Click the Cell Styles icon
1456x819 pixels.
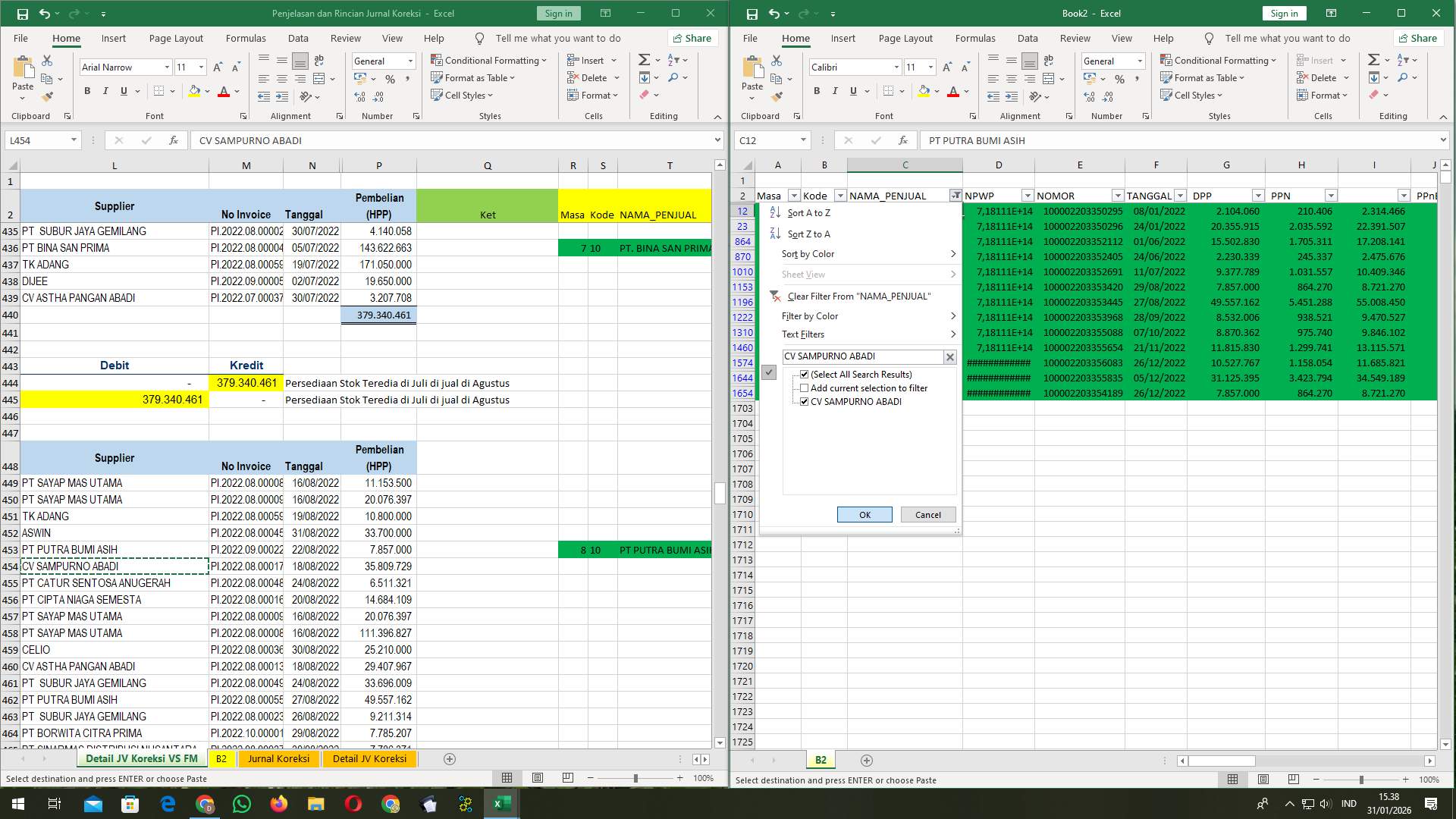pos(438,95)
